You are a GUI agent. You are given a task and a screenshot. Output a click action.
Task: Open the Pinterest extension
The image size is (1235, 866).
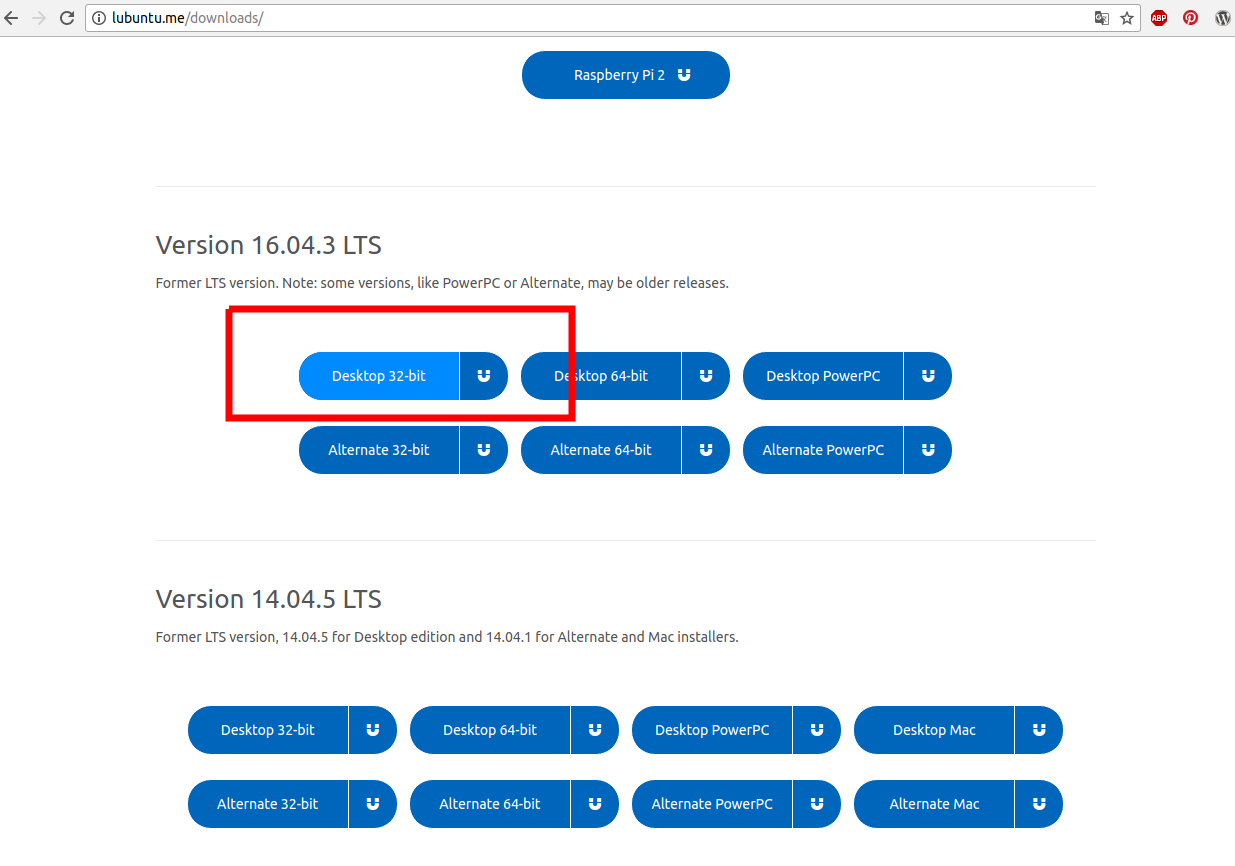(1190, 18)
